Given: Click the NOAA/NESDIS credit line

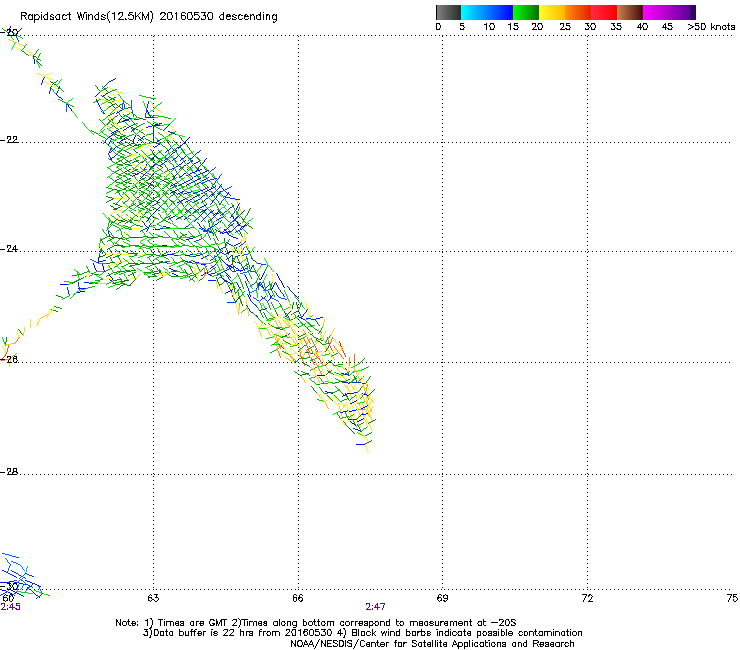Looking at the screenshot, I should (432, 644).
